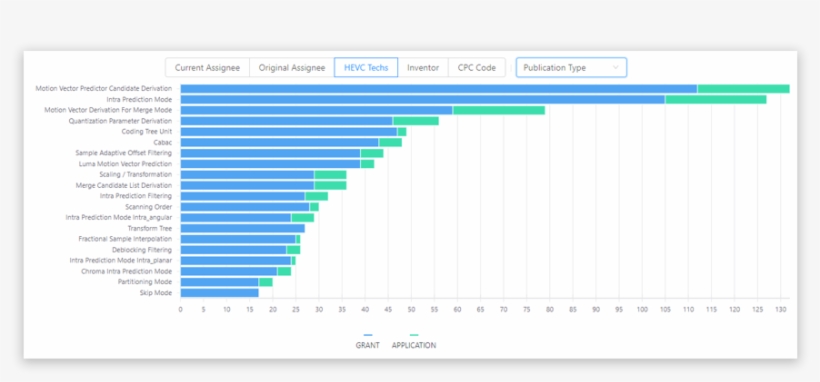Click the application bar for Motion Vector Derivation For Merge Mode

click(x=499, y=110)
